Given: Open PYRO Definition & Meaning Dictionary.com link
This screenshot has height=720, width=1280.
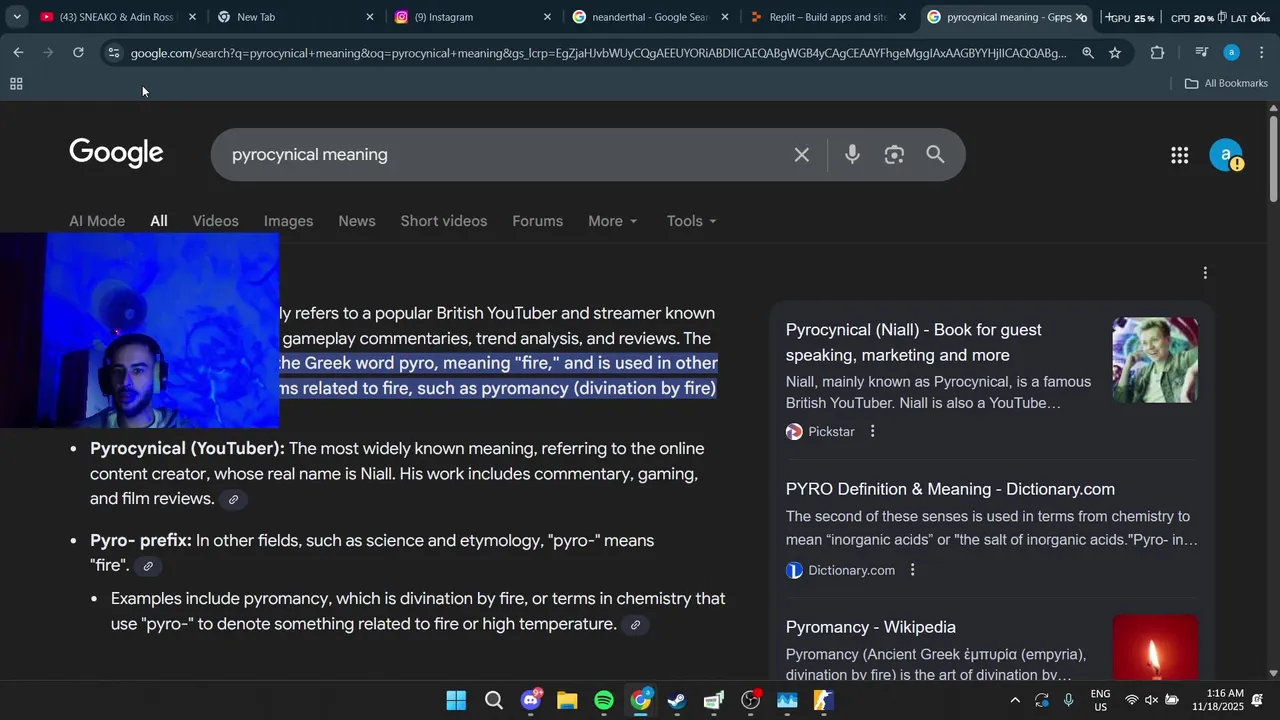Looking at the screenshot, I should pyautogui.click(x=950, y=489).
